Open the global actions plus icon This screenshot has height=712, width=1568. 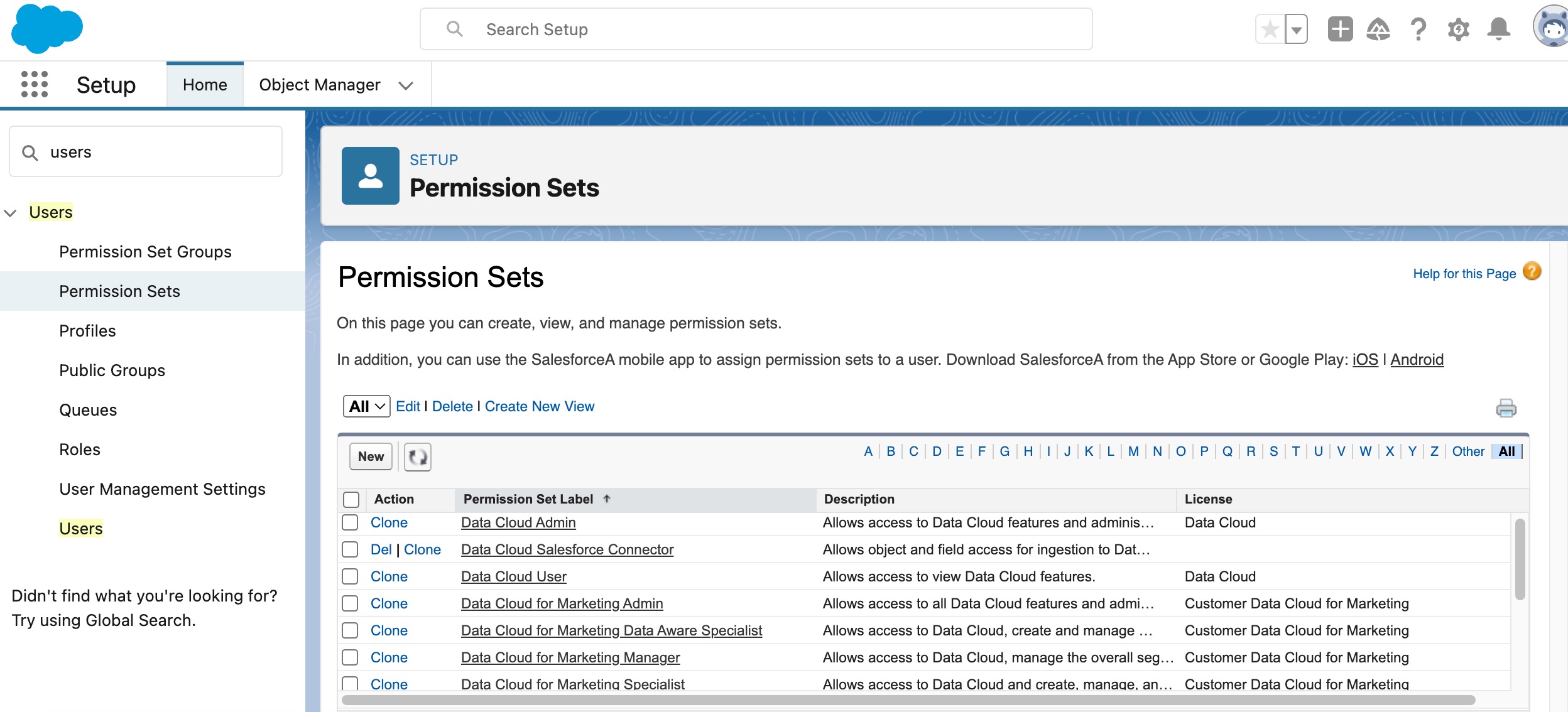[x=1340, y=29]
